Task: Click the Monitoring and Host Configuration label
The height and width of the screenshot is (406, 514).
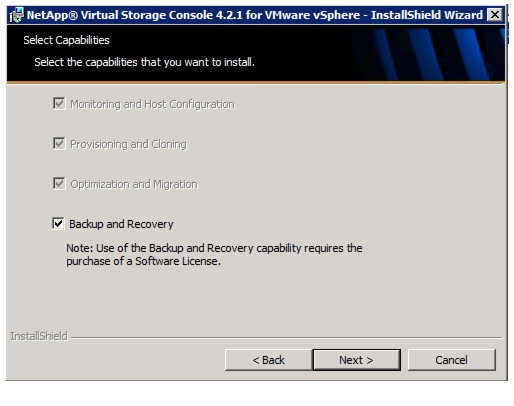Action: coord(152,104)
